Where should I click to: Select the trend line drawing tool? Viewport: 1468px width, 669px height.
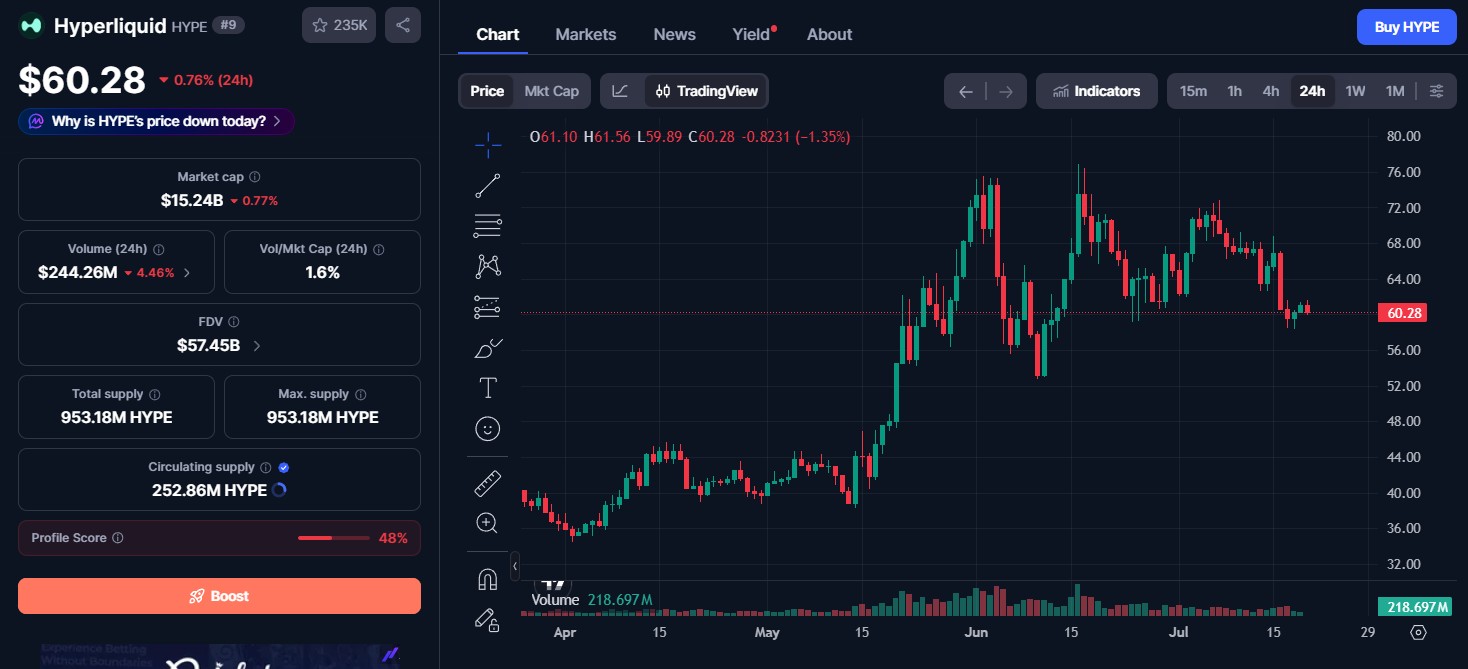tap(488, 185)
